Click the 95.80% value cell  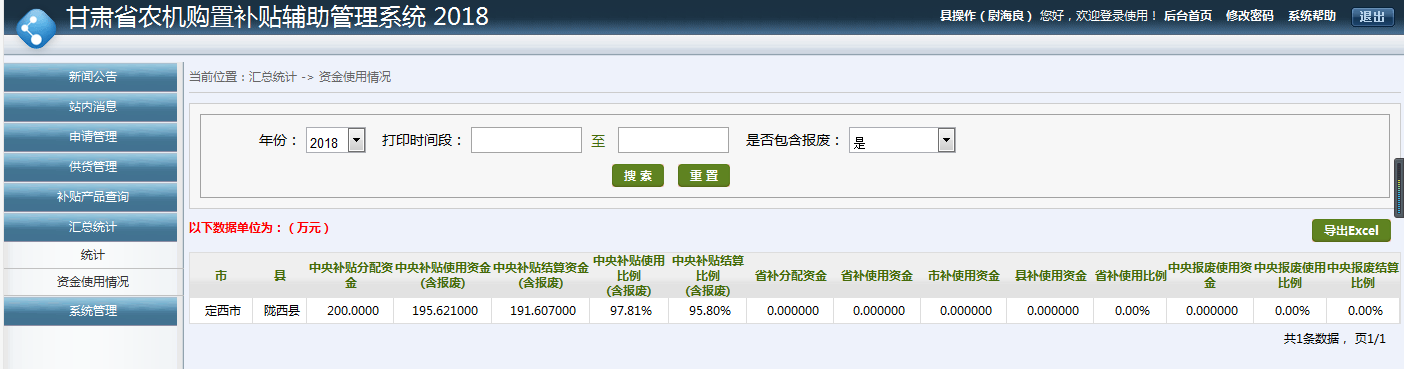tap(708, 311)
